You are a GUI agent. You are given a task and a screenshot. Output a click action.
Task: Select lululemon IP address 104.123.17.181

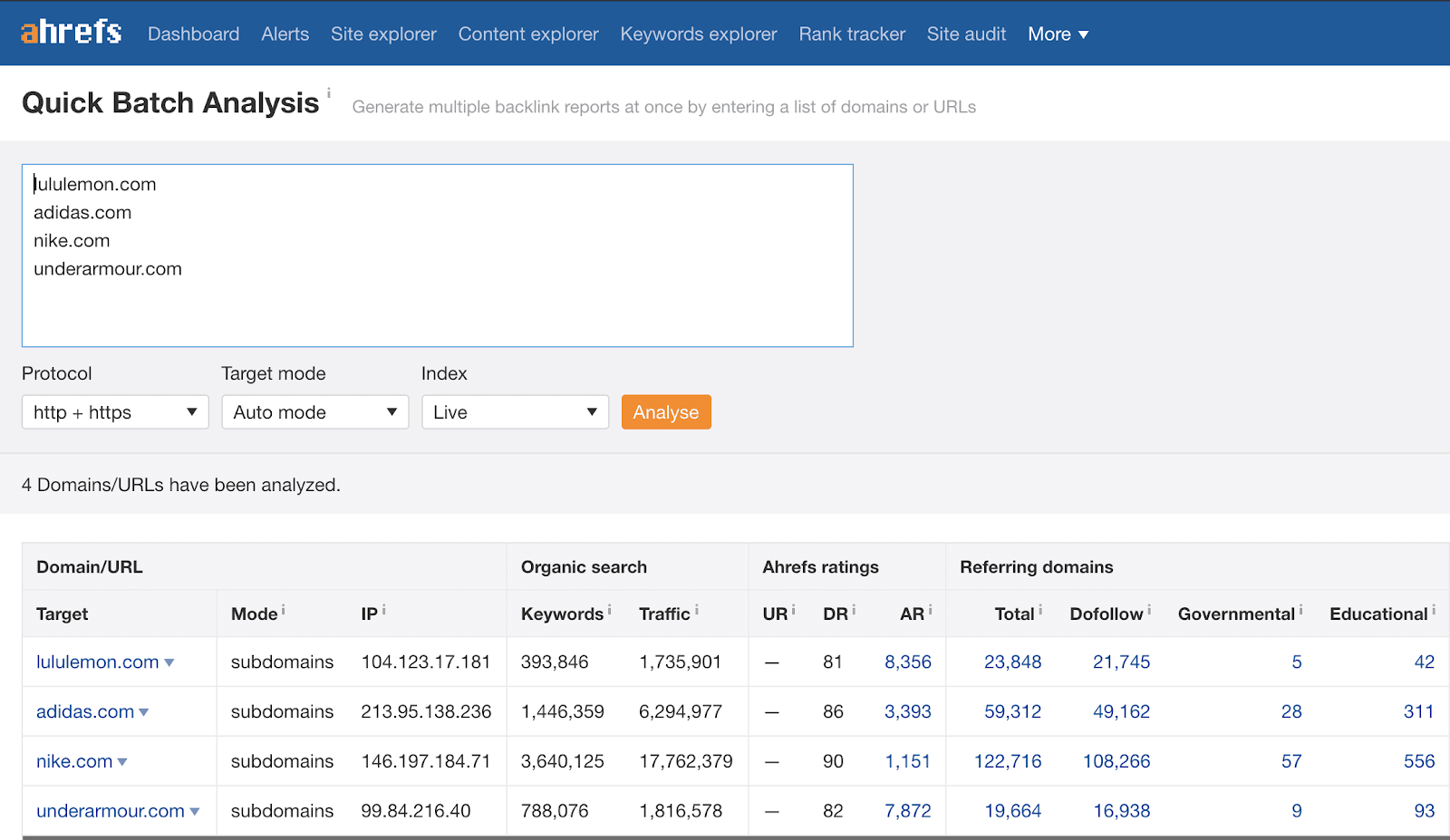(426, 662)
